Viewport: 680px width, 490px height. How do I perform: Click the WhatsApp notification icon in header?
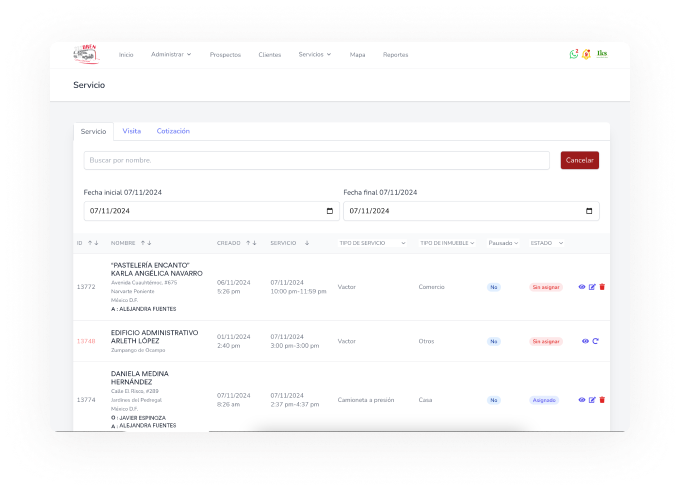pyautogui.click(x=574, y=54)
